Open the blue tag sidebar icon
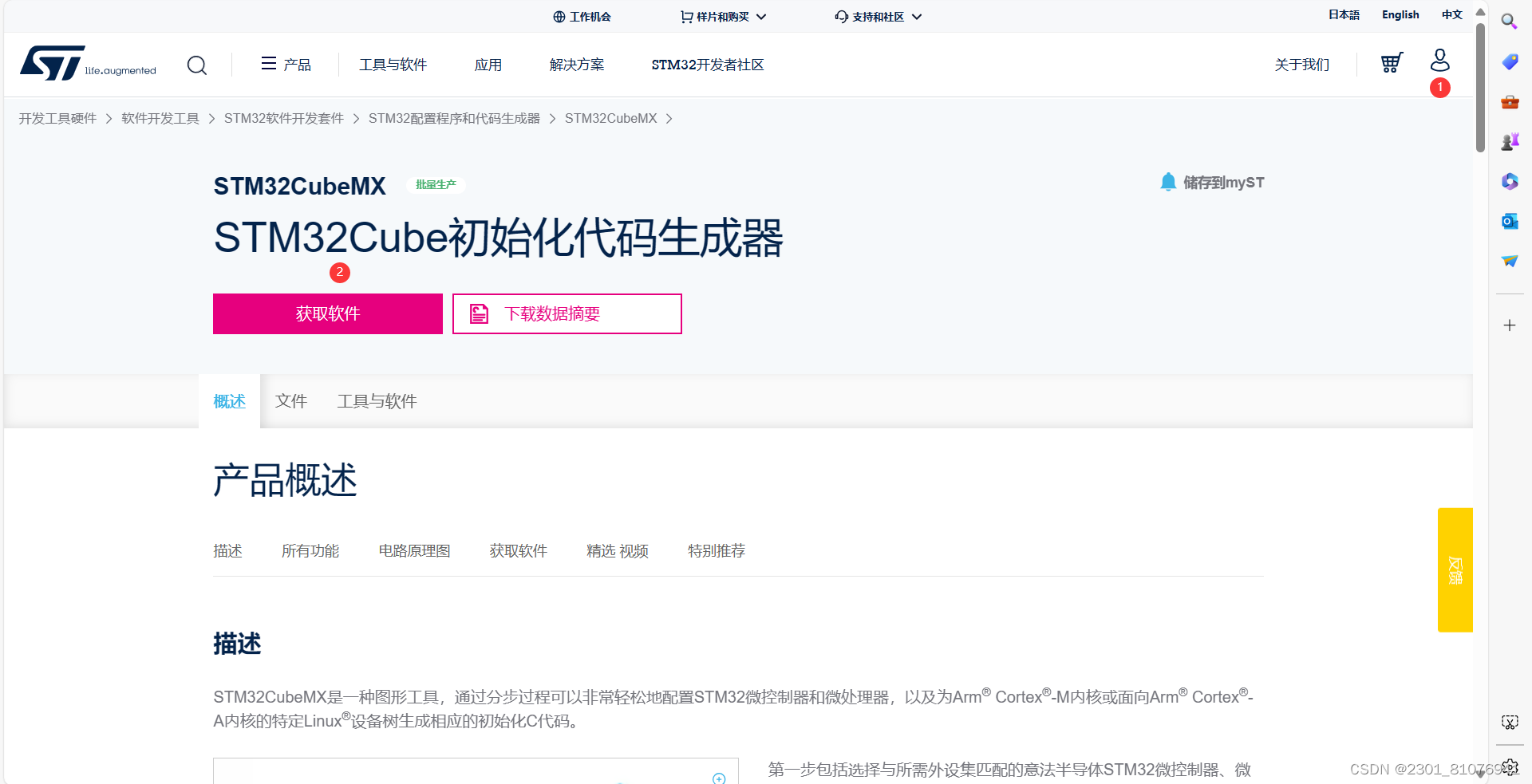 (x=1510, y=61)
